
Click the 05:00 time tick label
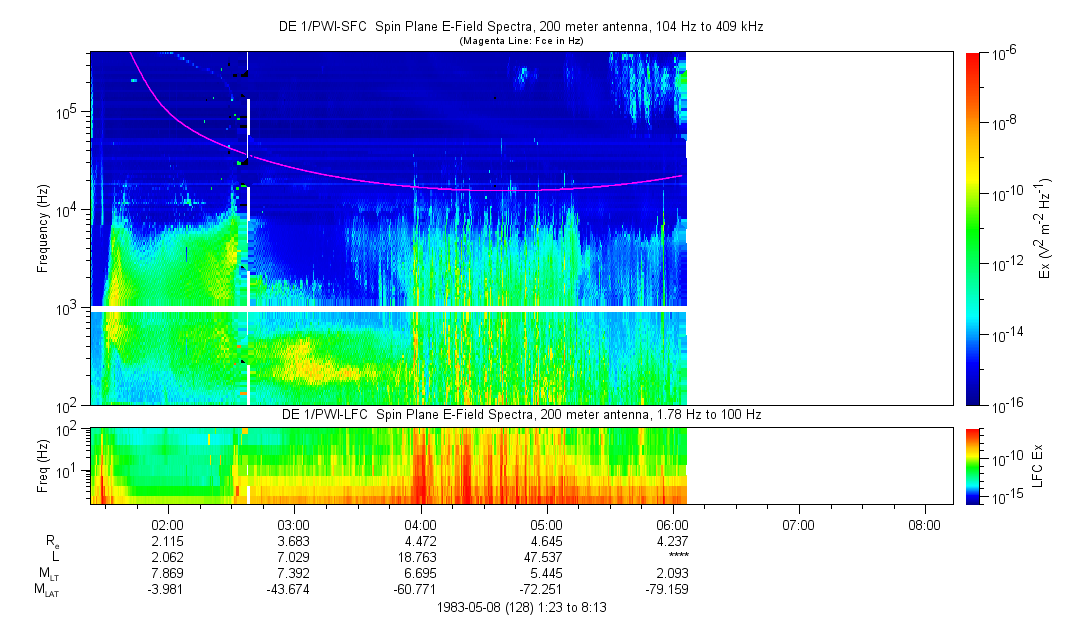546,525
